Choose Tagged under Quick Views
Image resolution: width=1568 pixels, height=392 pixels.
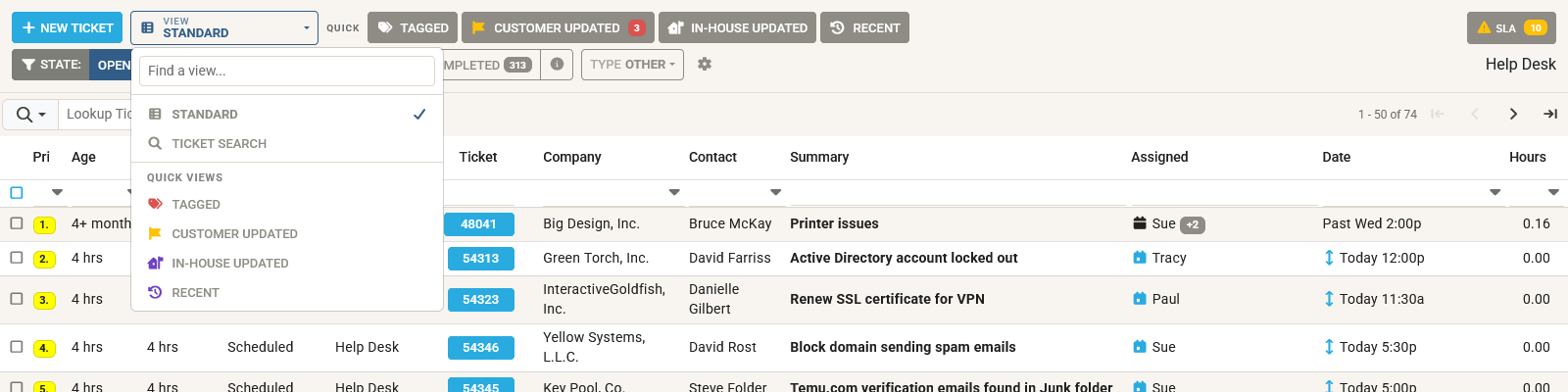click(287, 204)
